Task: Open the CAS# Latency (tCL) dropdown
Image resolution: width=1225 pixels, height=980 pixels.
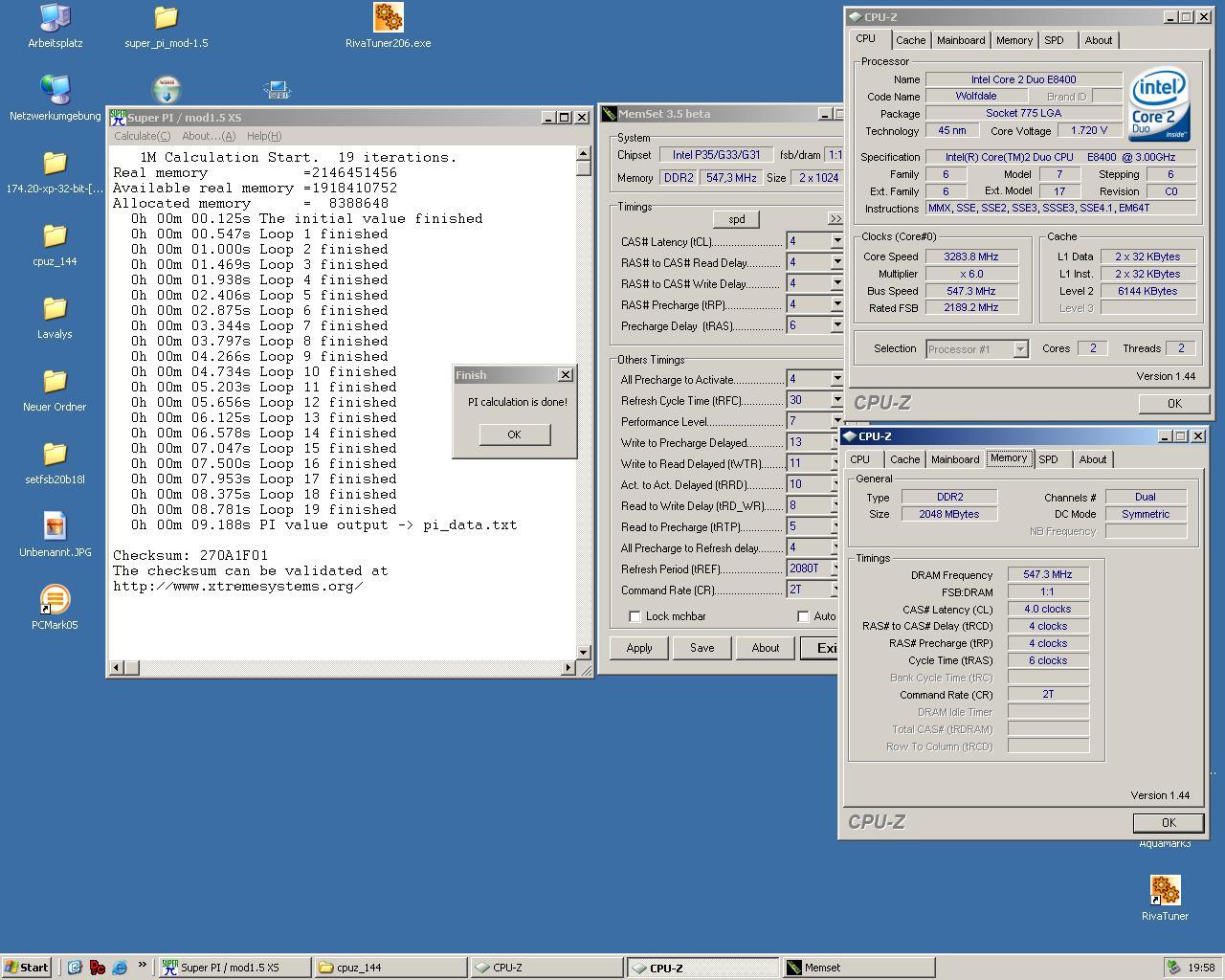Action: click(836, 241)
